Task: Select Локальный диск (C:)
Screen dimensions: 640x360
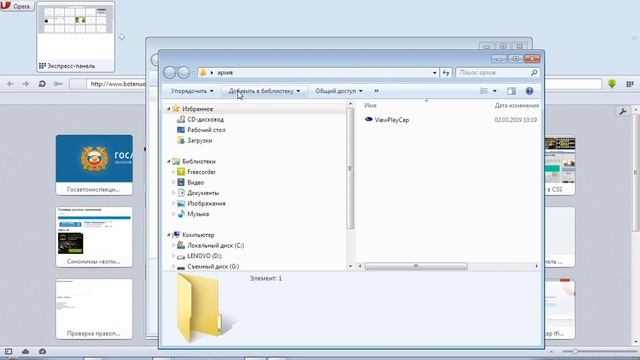Action: point(216,246)
